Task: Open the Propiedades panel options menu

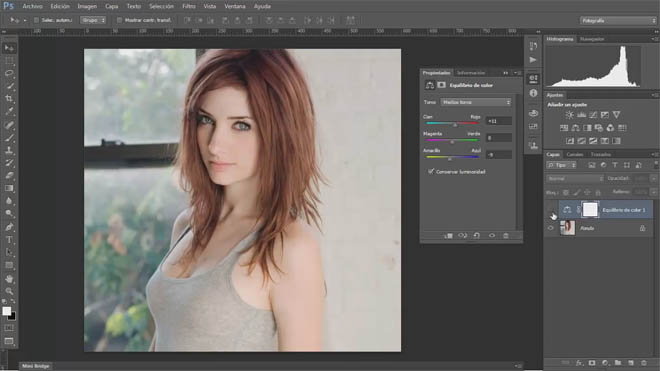Action: pos(517,73)
